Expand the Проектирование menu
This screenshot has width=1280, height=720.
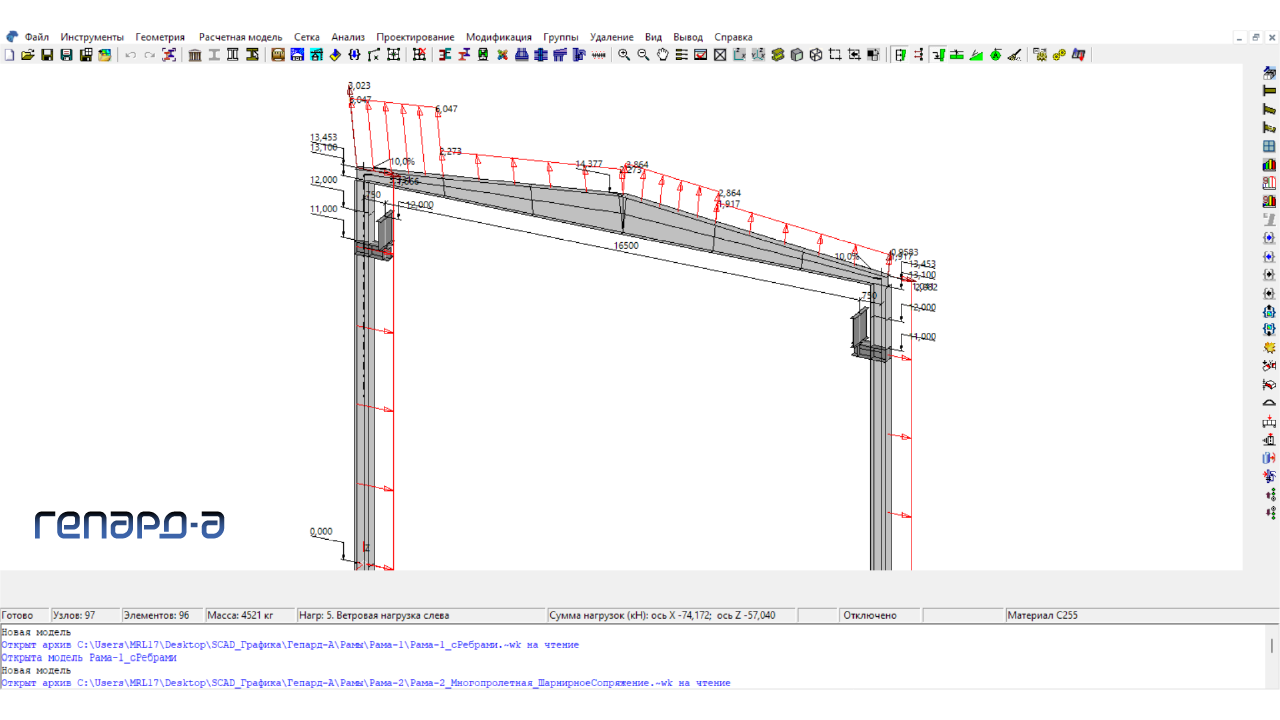point(415,37)
